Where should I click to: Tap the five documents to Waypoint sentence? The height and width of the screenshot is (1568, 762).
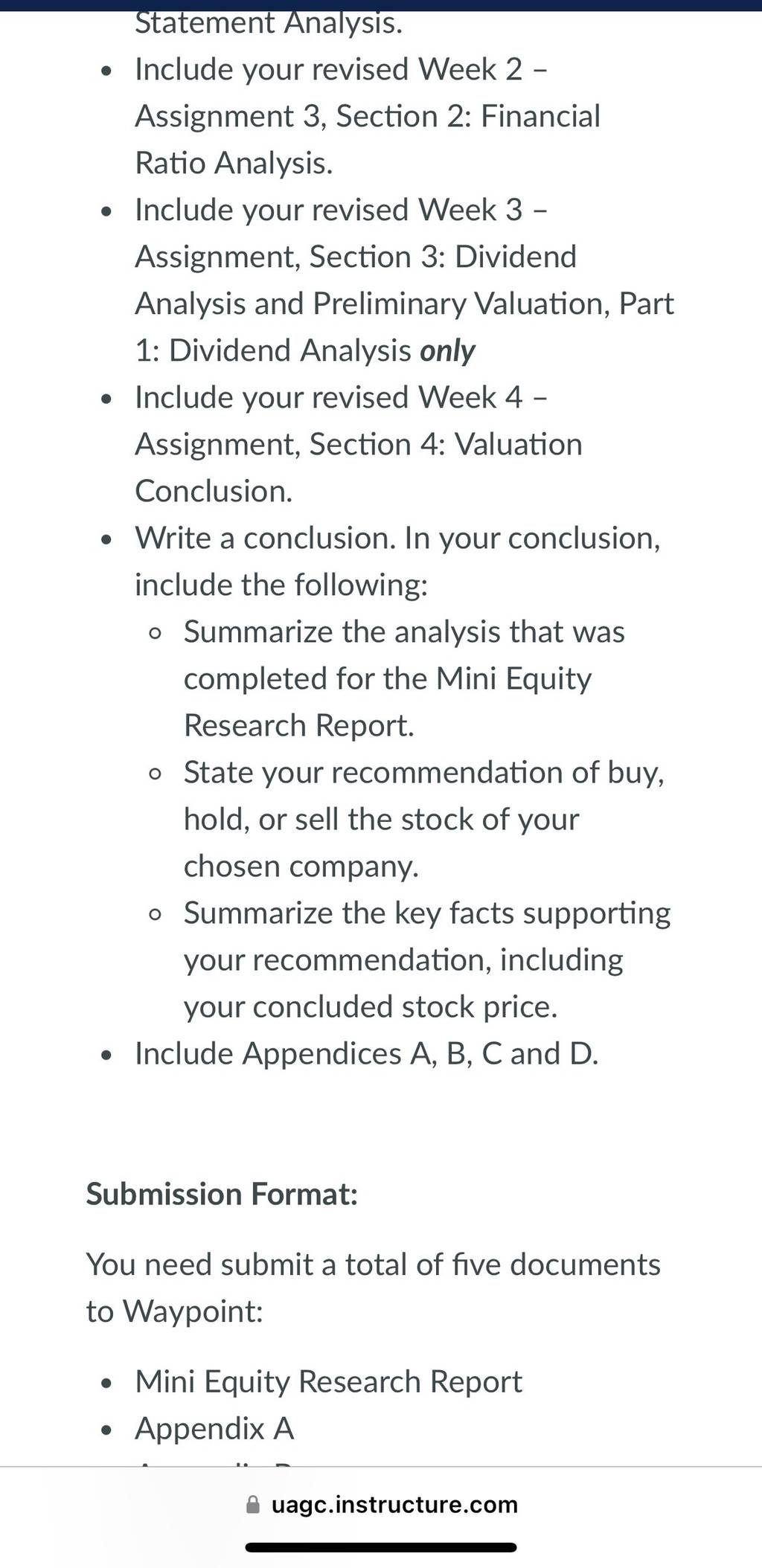[x=373, y=1288]
